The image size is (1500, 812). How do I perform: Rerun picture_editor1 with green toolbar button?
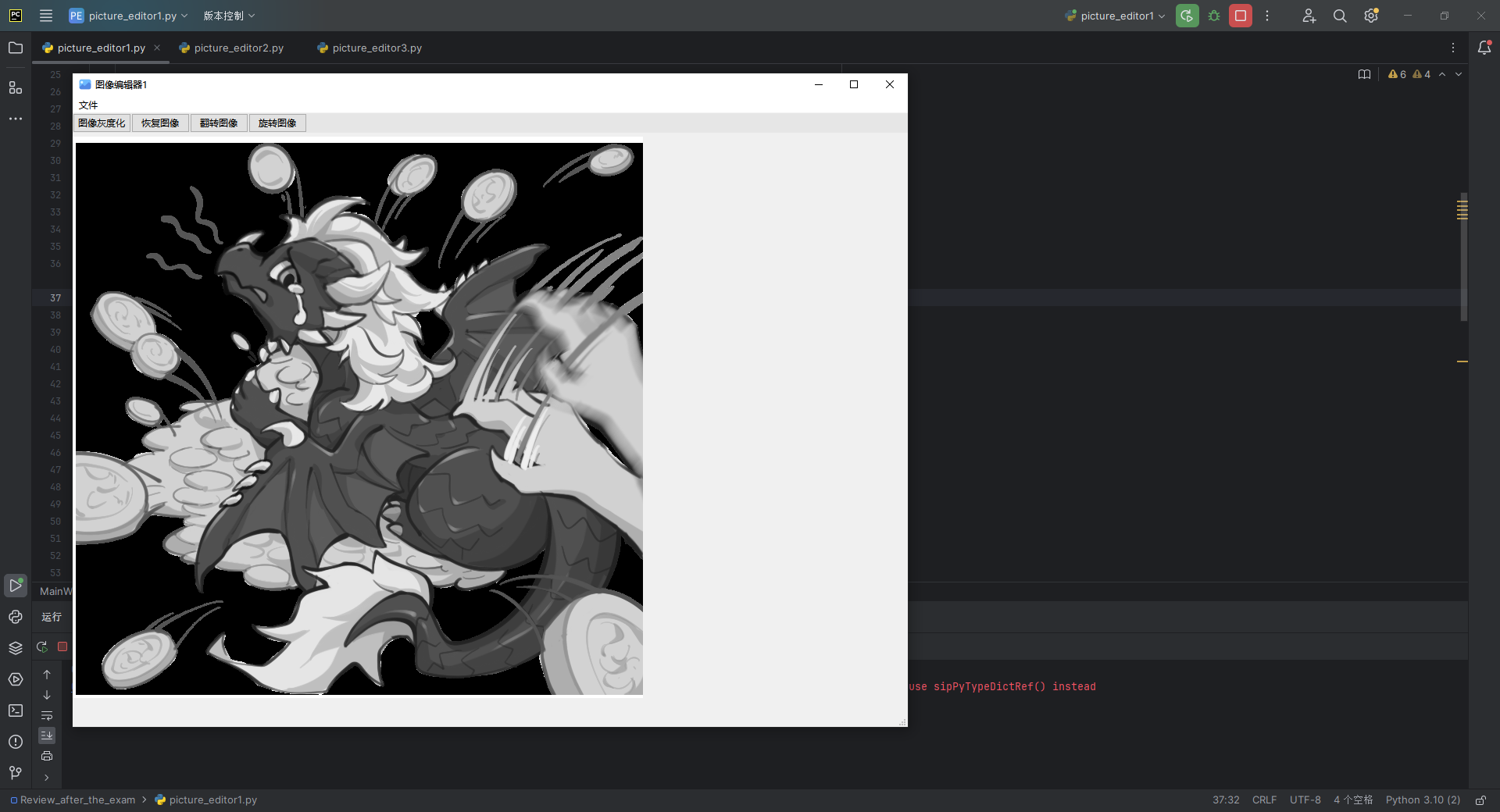click(x=1187, y=16)
